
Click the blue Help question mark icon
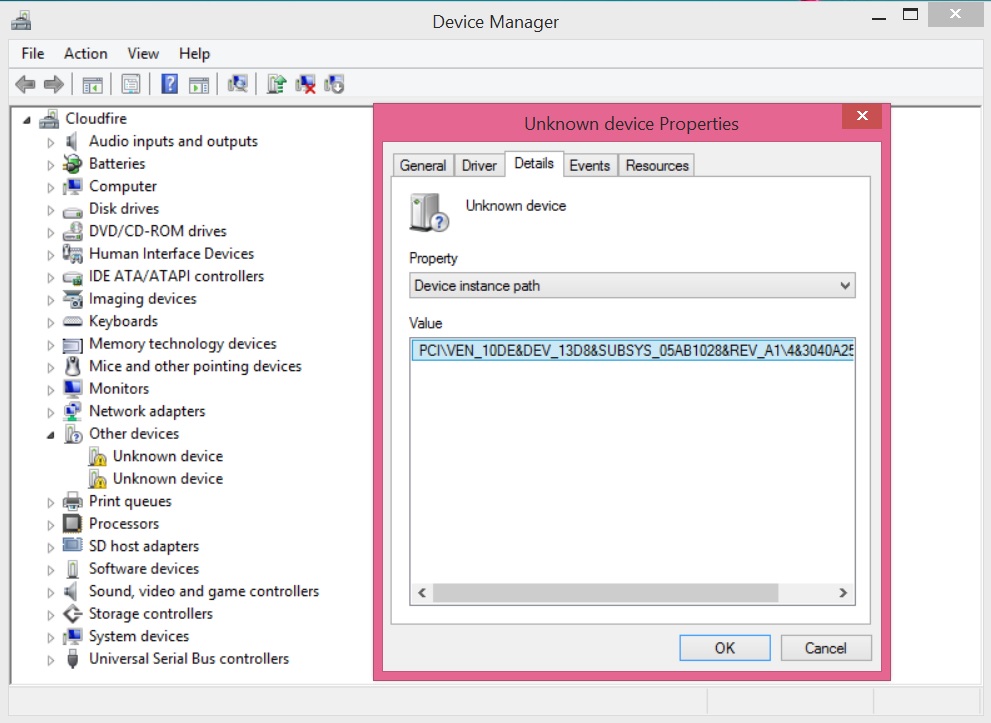(170, 85)
